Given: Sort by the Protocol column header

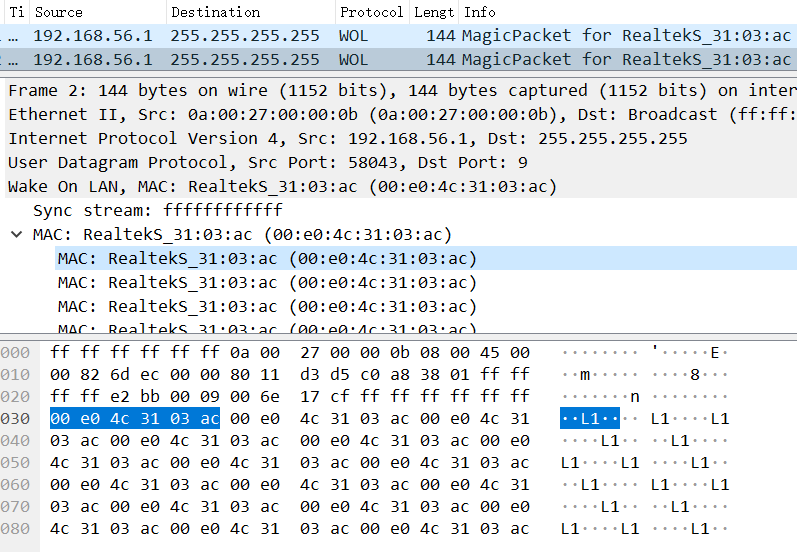Looking at the screenshot, I should (x=370, y=12).
